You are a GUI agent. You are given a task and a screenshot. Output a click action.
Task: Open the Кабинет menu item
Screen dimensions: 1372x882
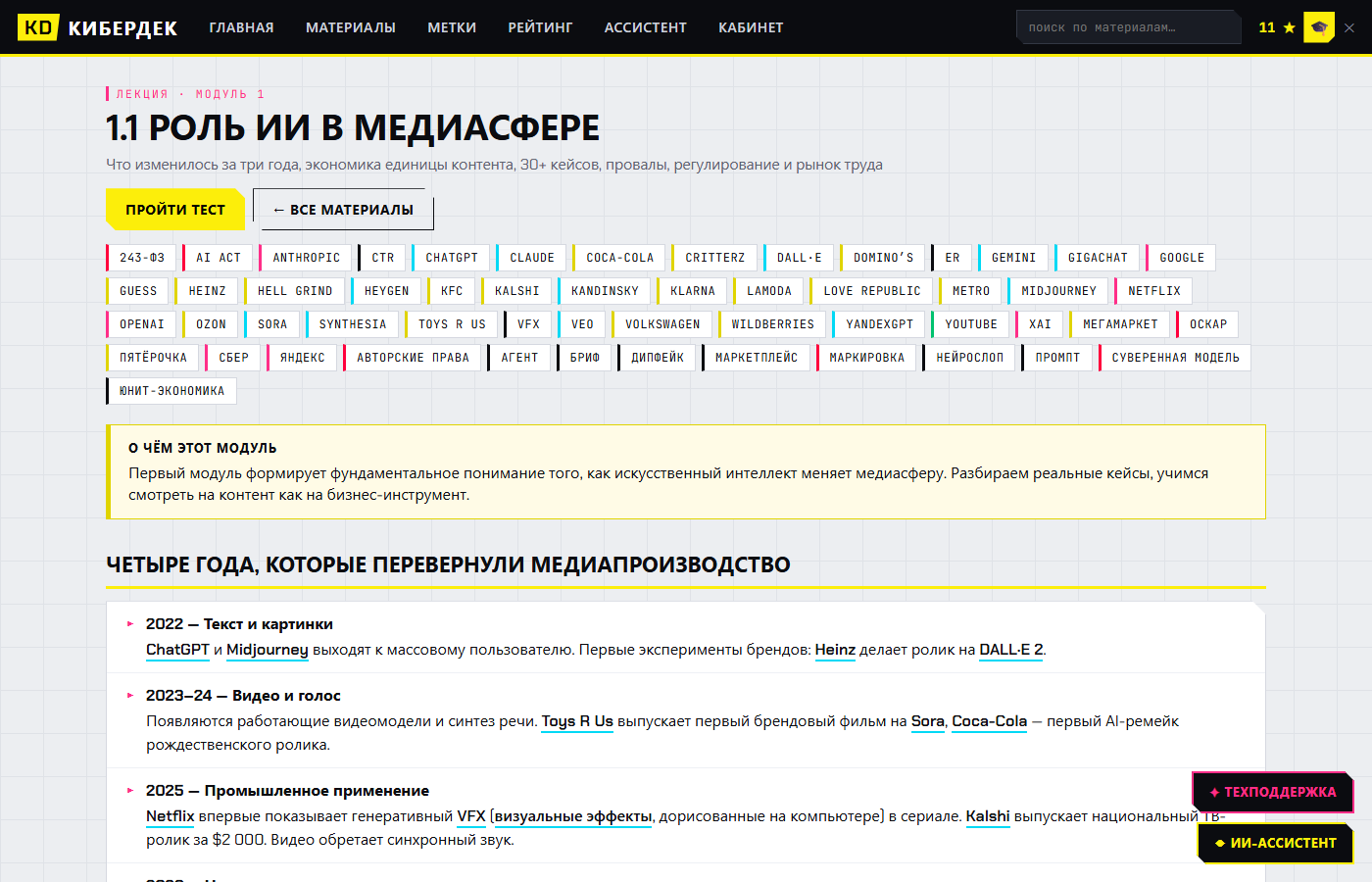(x=751, y=27)
